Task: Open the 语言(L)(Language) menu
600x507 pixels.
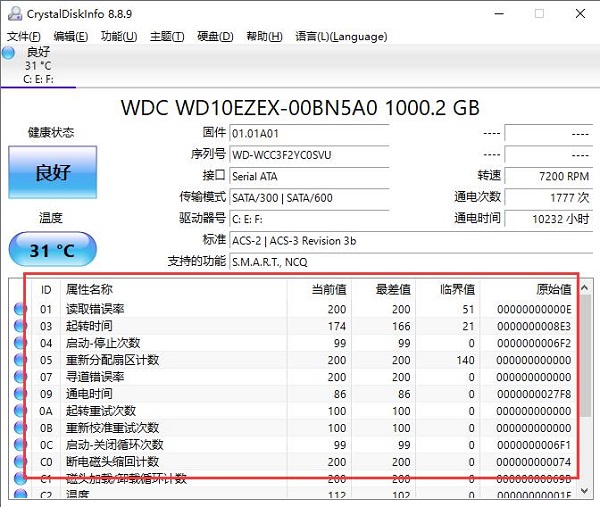Action: tap(341, 36)
